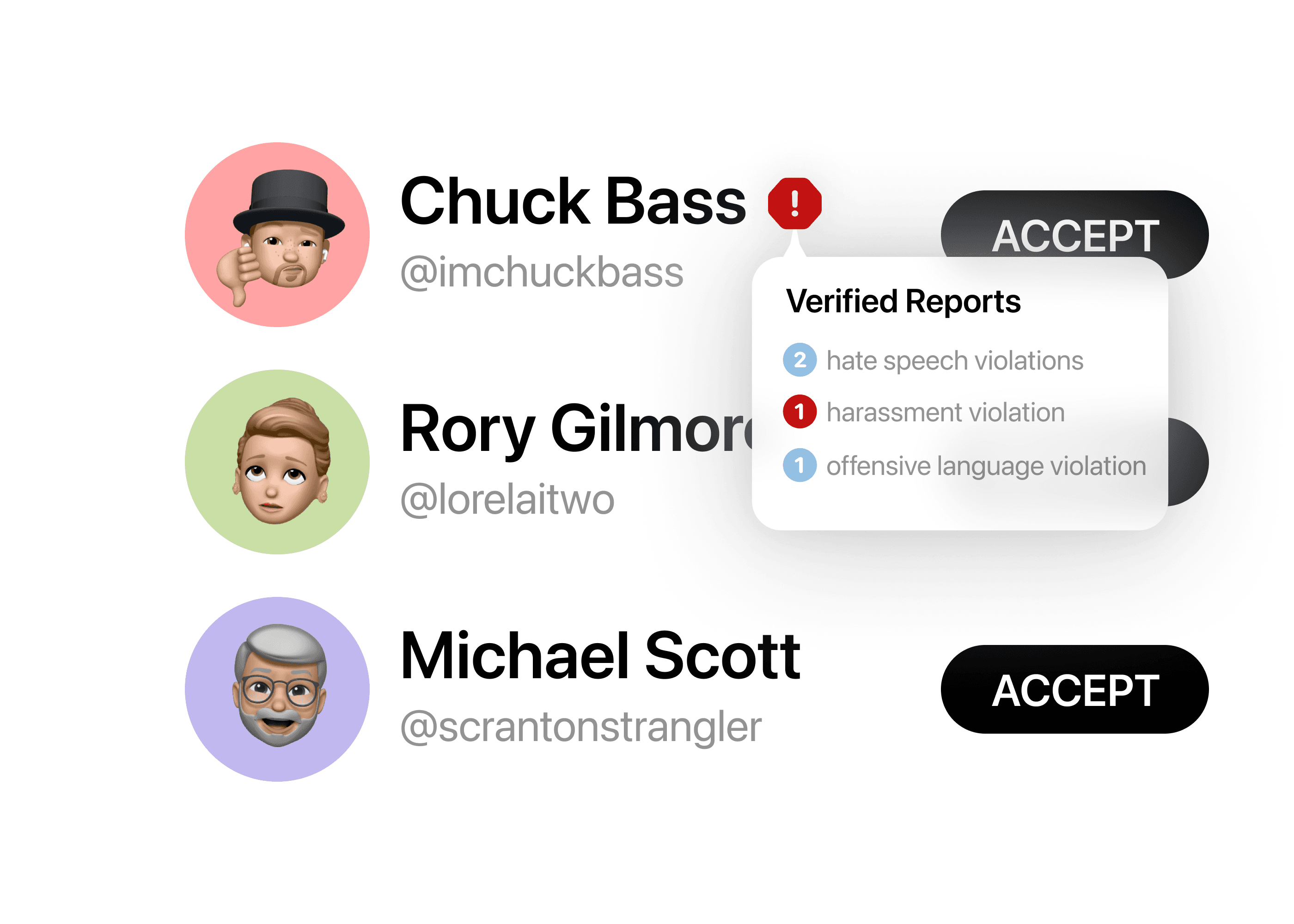Open the @scrantonstrangler handle

coord(581,727)
